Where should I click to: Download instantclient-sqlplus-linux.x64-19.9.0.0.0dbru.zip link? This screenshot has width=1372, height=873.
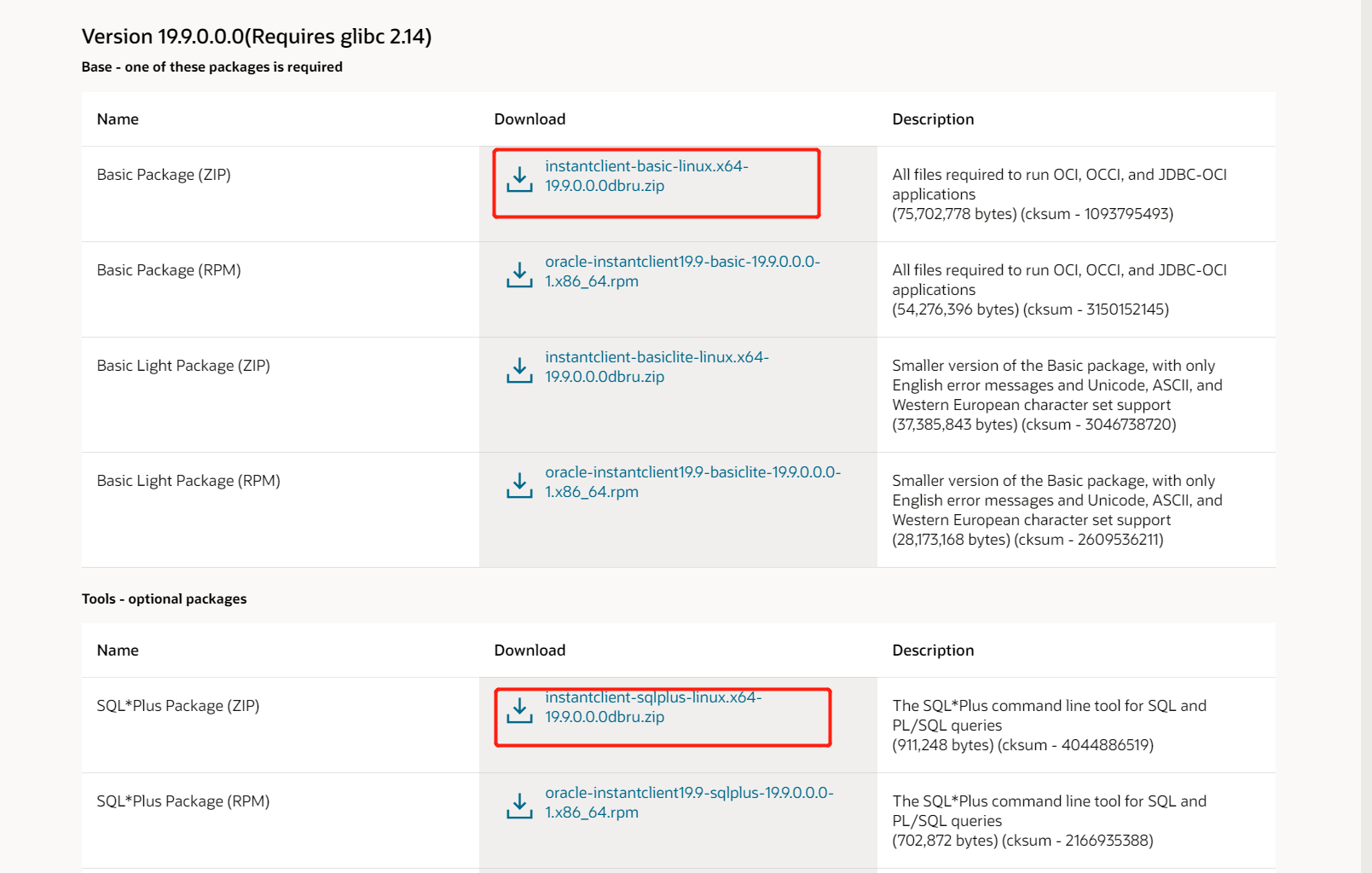coord(653,707)
